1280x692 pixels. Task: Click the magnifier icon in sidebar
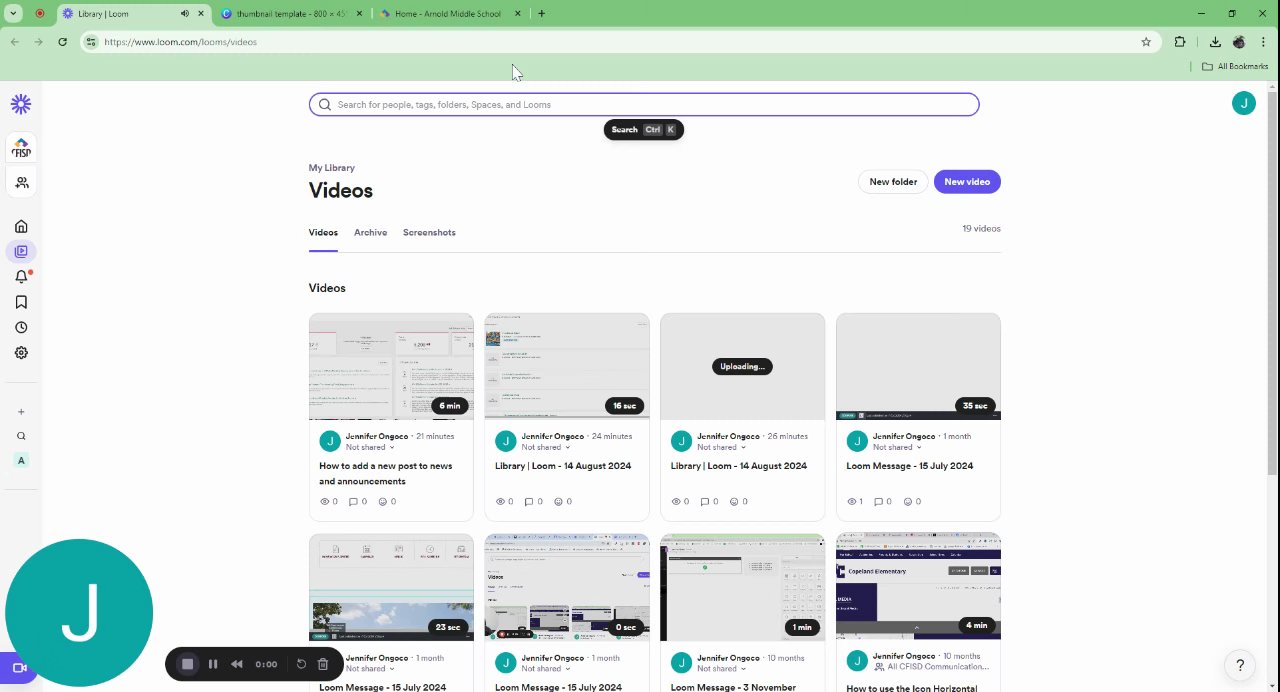point(21,436)
